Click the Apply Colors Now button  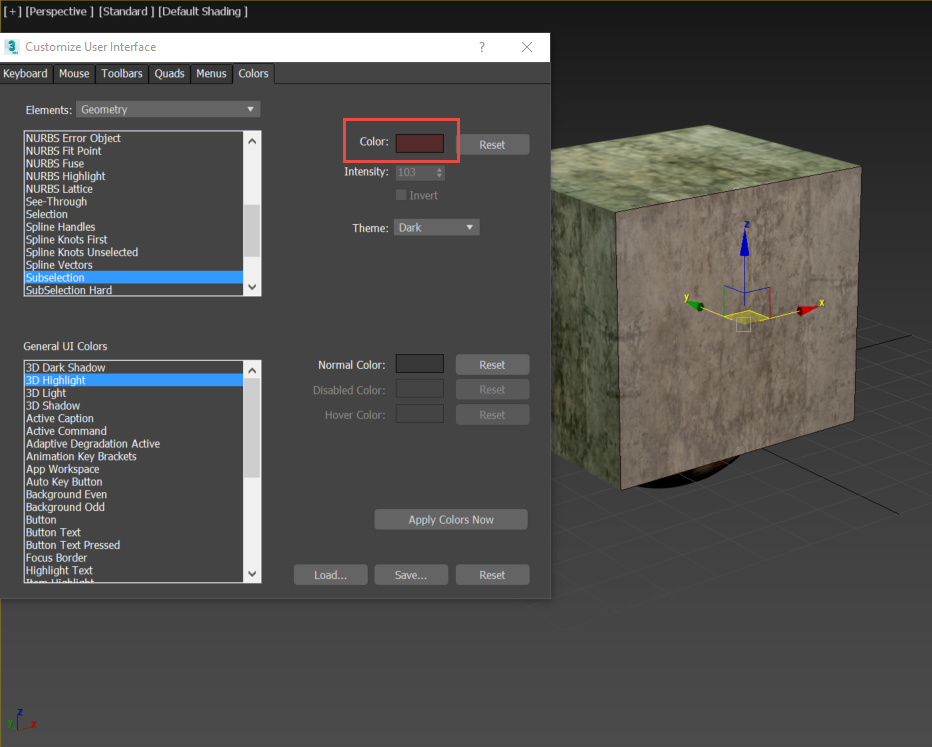[450, 519]
